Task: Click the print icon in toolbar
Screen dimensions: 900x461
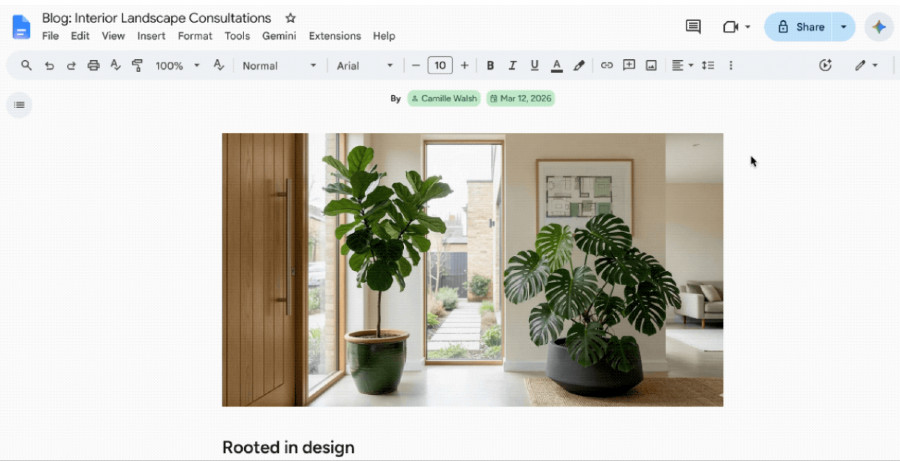Action: pos(94,65)
